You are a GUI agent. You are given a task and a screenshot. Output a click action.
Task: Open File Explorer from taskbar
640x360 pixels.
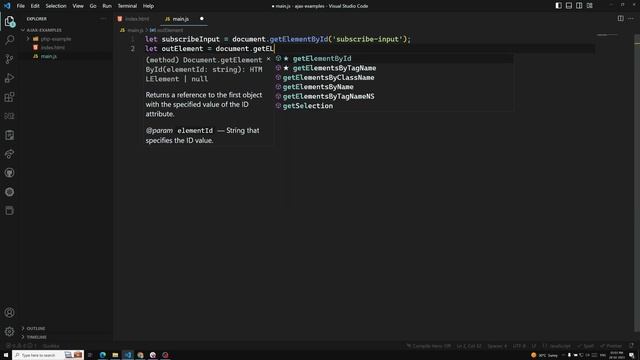115,355
